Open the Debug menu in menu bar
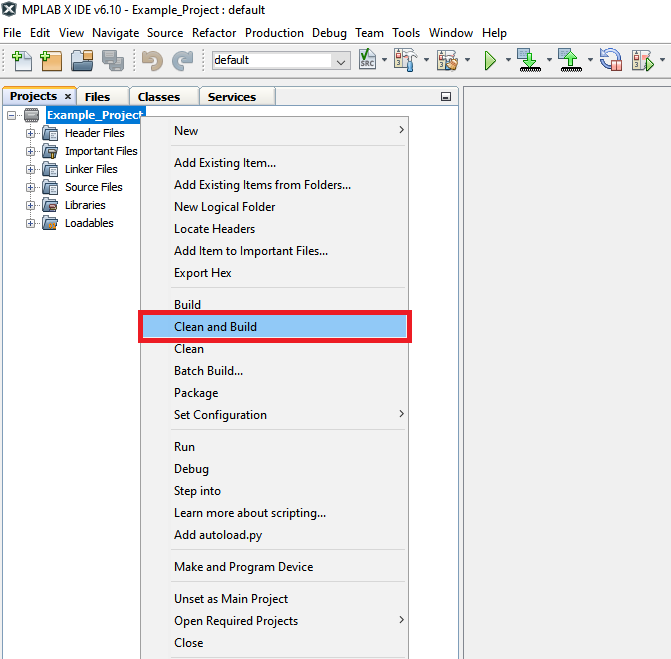The width and height of the screenshot is (671, 659). coord(329,33)
